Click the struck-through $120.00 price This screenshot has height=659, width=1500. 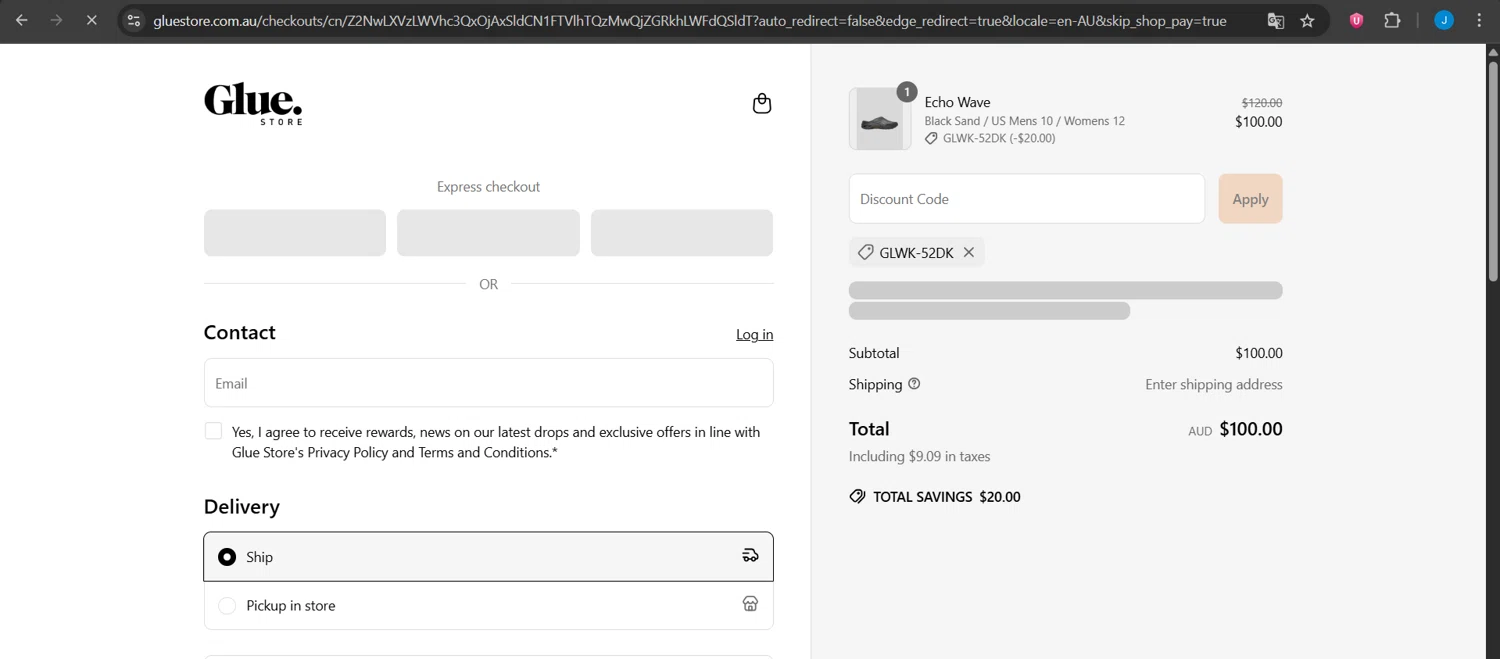1262,103
